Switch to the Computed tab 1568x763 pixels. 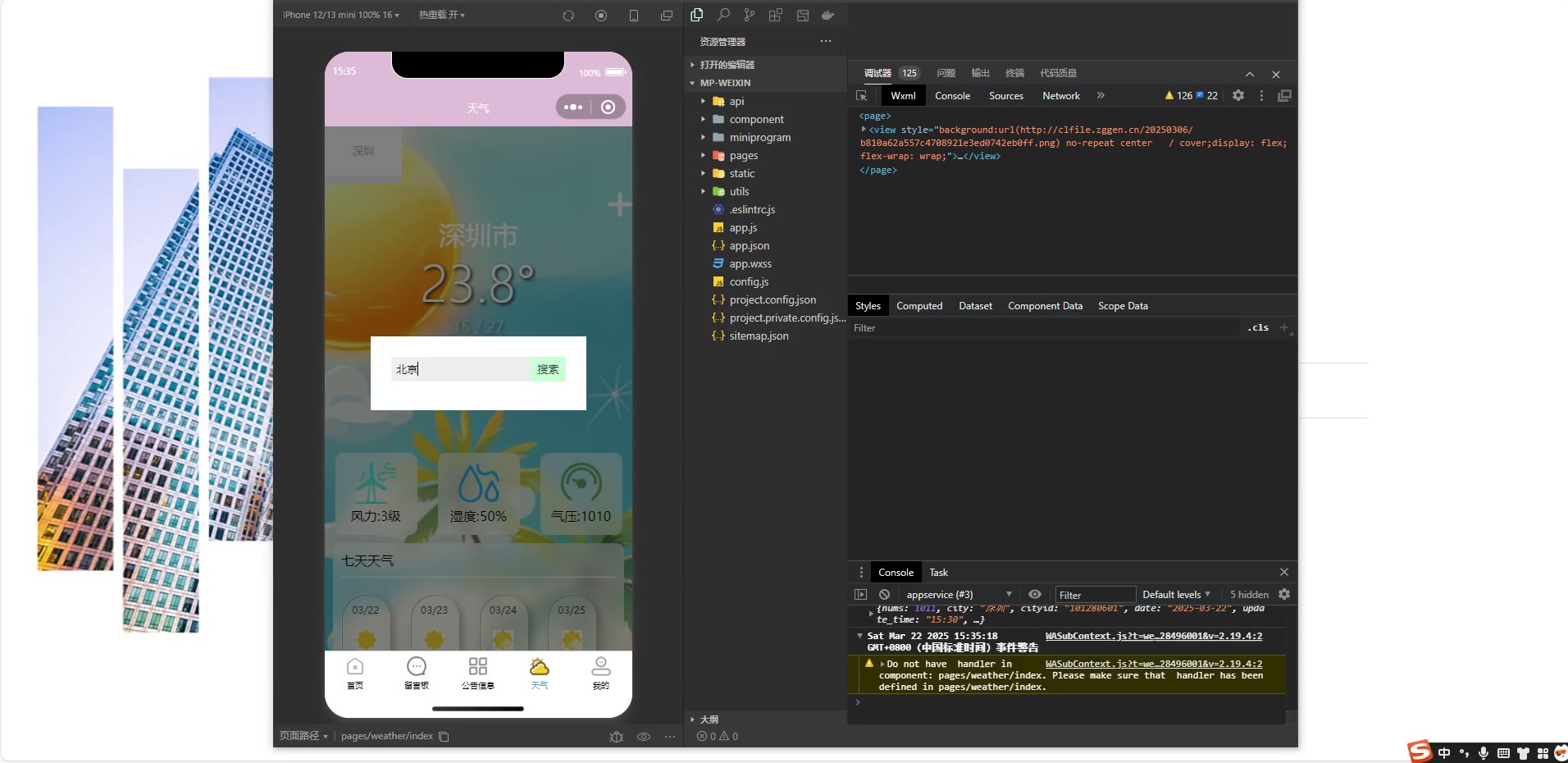[918, 306]
